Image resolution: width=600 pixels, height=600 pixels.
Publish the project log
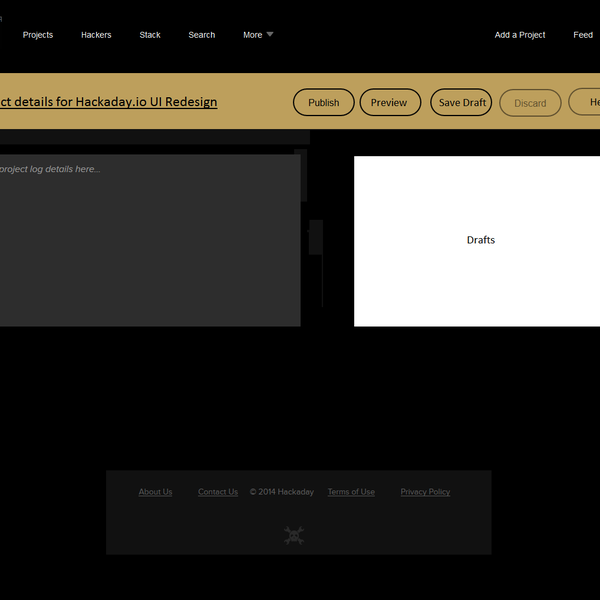tap(324, 102)
